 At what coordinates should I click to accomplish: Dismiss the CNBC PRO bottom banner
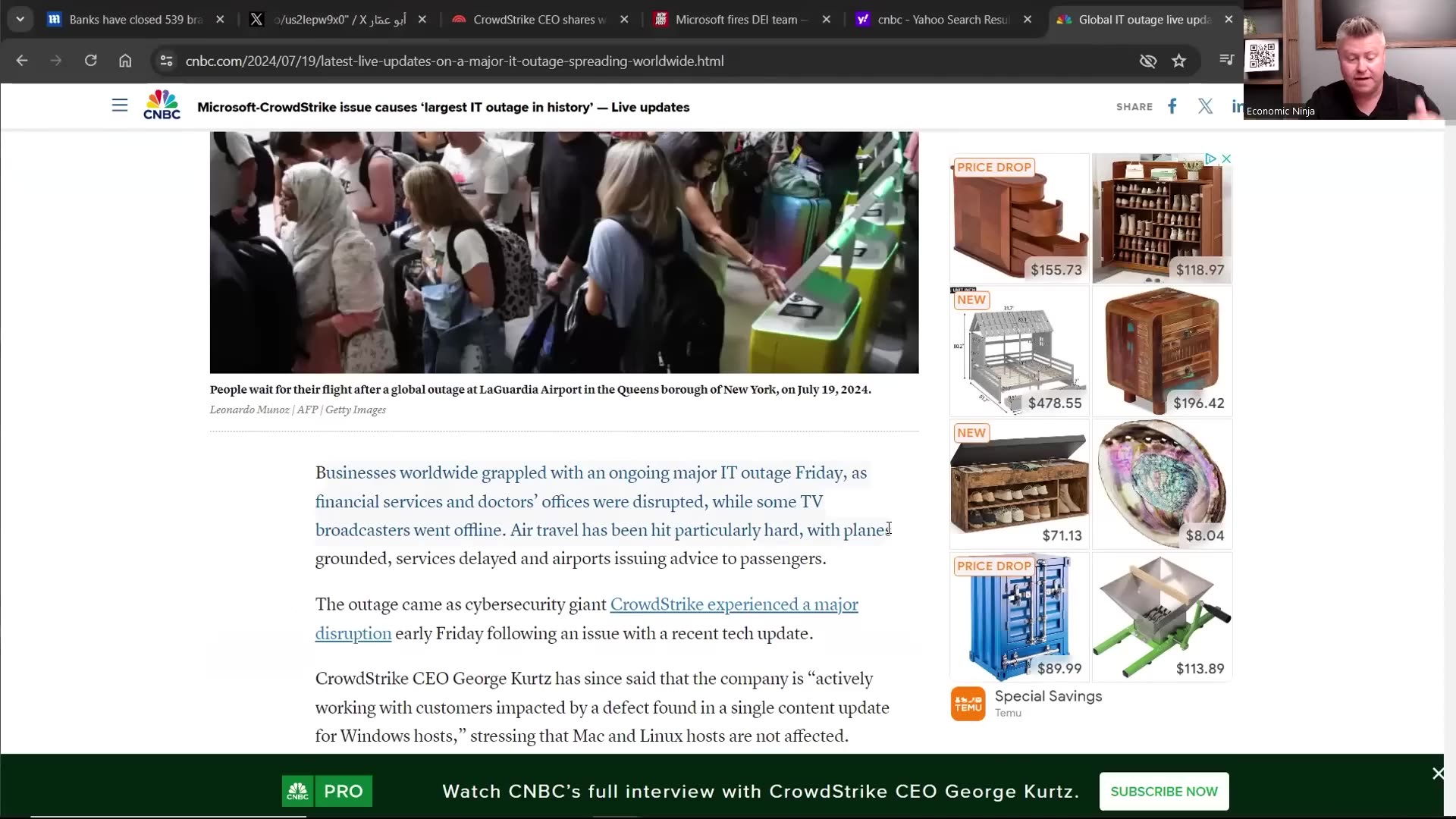tap(1438, 773)
